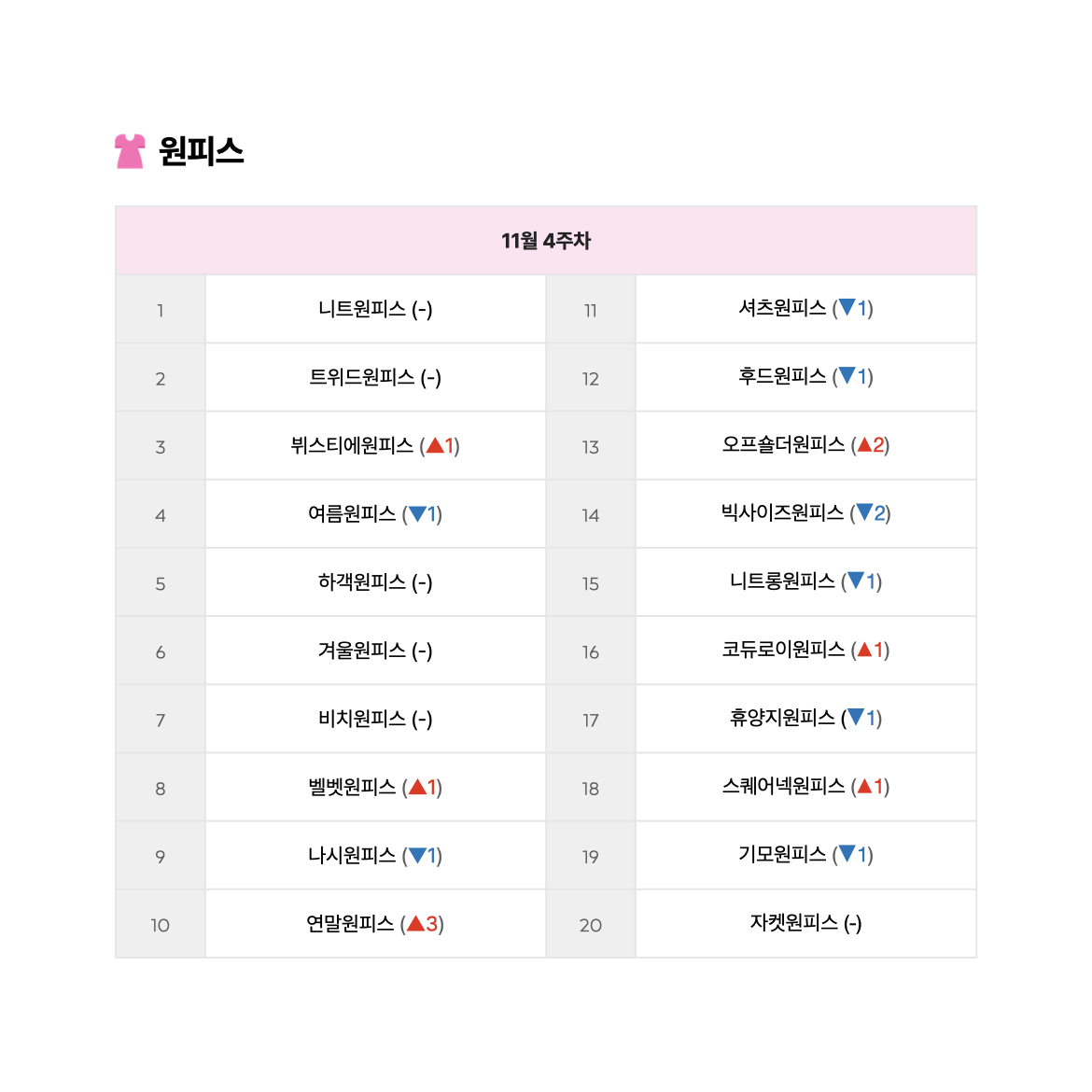Click the blue down arrow beside 여름원피스
The height and width of the screenshot is (1092, 1092).
click(418, 514)
